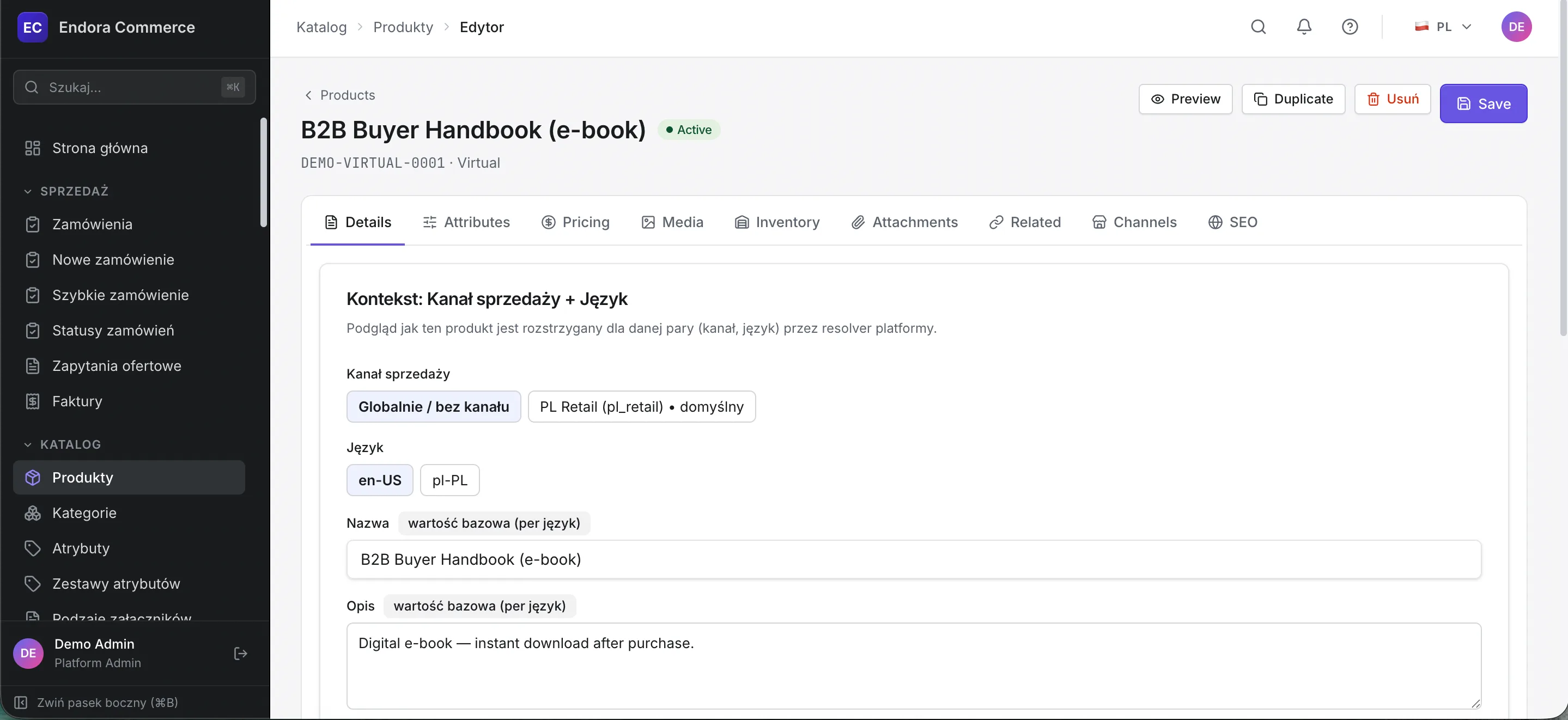Viewport: 1568px width, 720px height.
Task: Click the Usuń delete button
Action: 1392,99
